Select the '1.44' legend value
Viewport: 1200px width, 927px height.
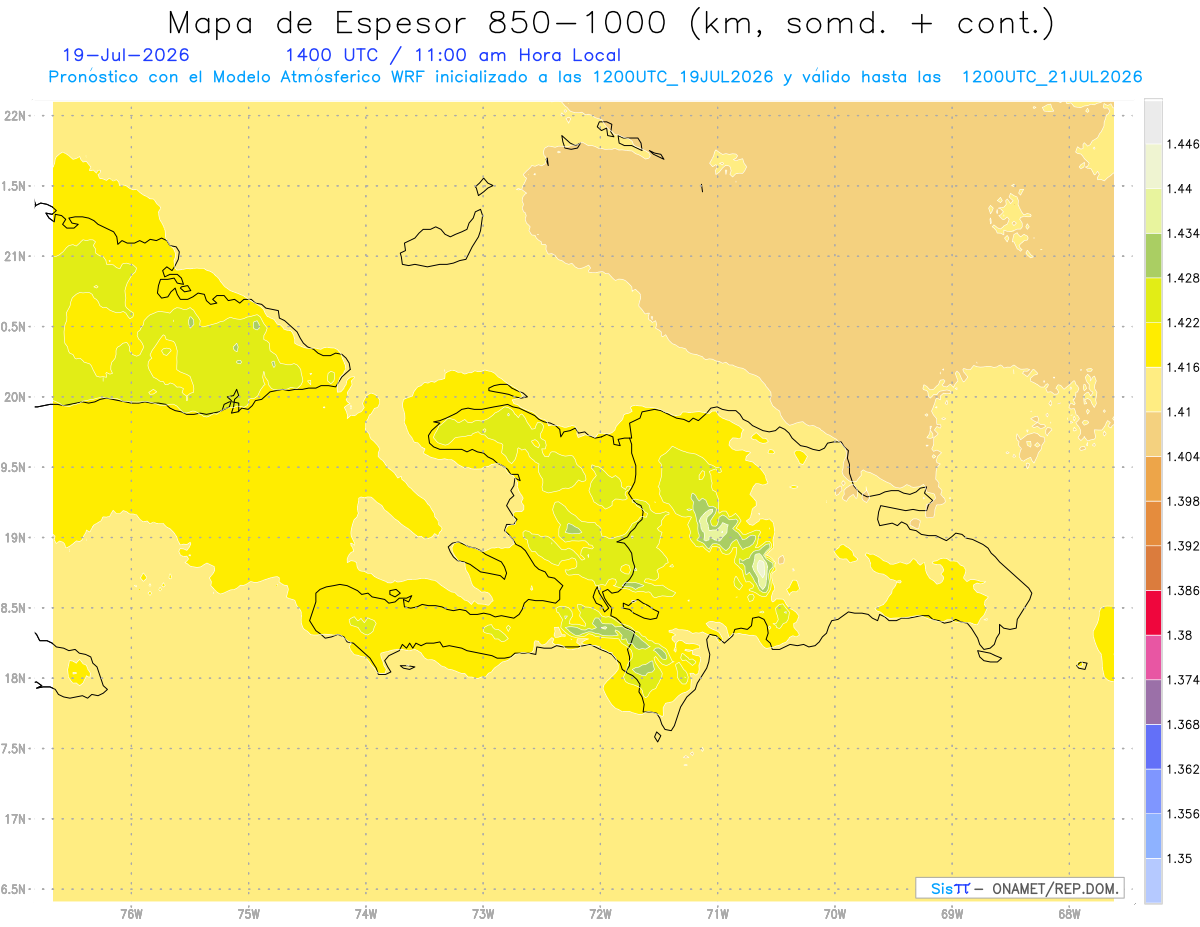pos(1180,188)
